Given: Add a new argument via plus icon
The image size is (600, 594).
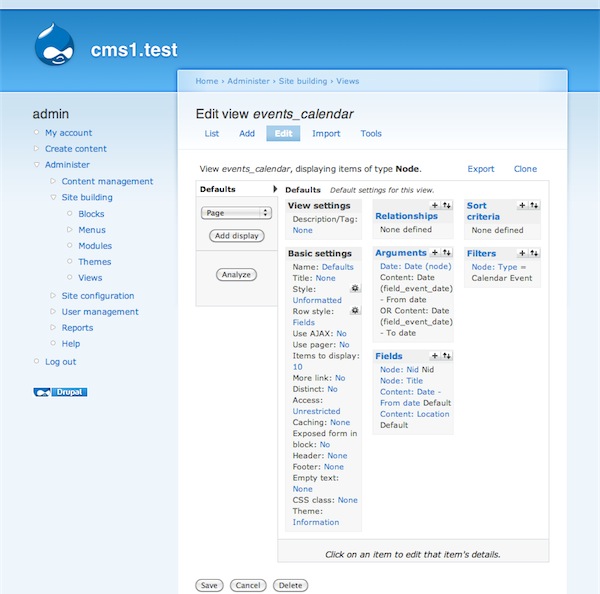Looking at the screenshot, I should pos(434,253).
